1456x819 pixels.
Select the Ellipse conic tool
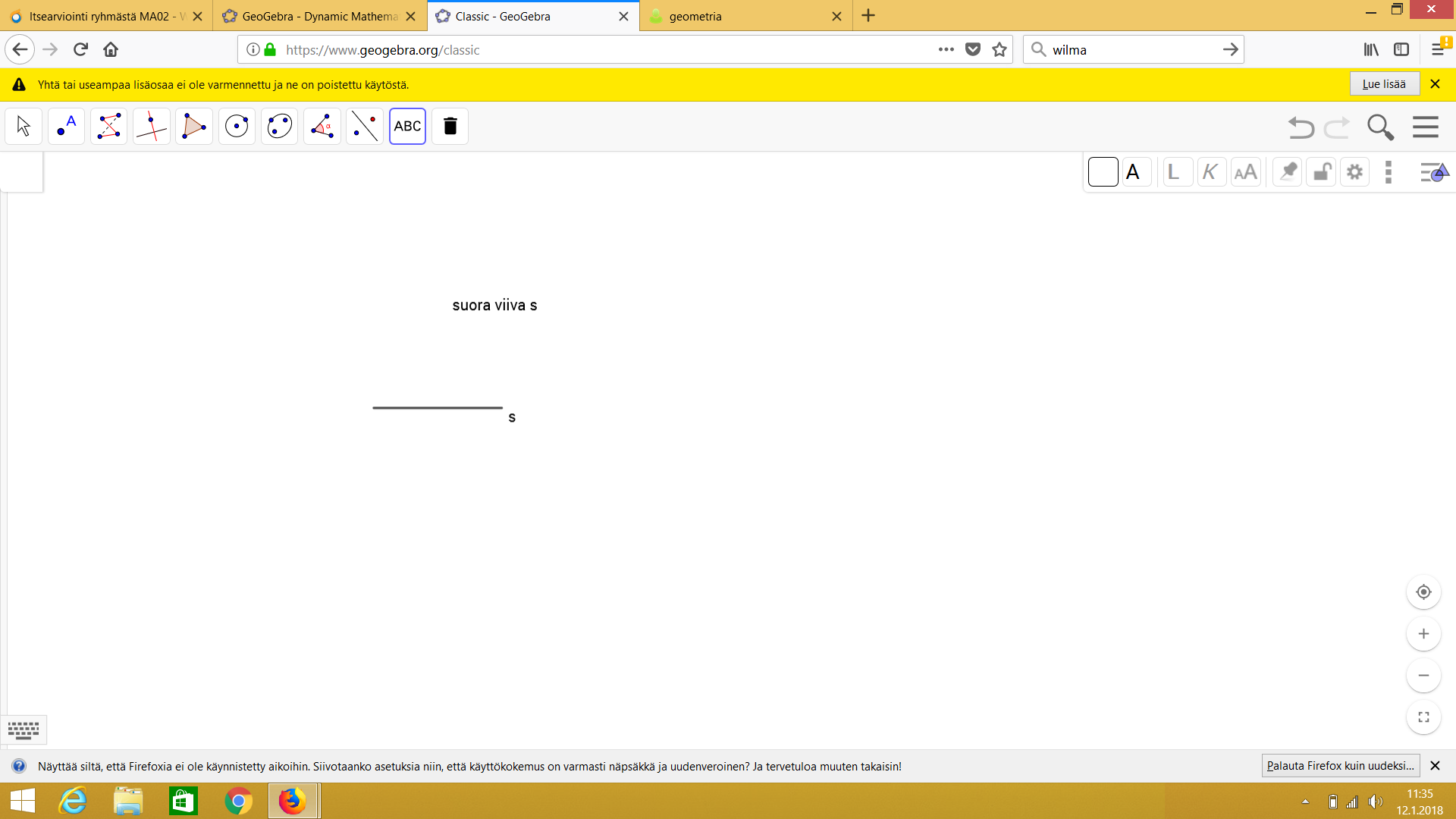(279, 126)
